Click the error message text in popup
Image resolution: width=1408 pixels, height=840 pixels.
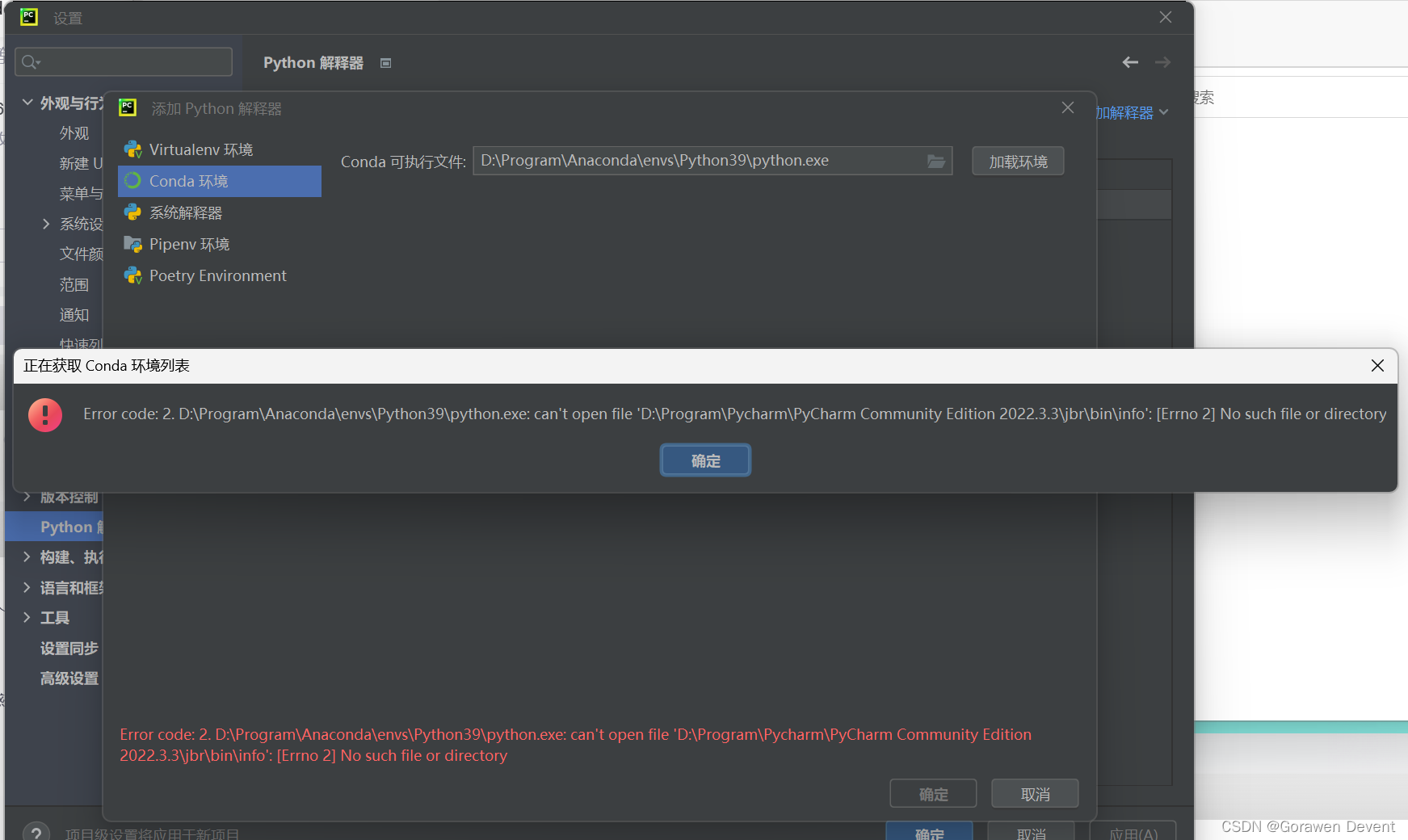click(734, 414)
